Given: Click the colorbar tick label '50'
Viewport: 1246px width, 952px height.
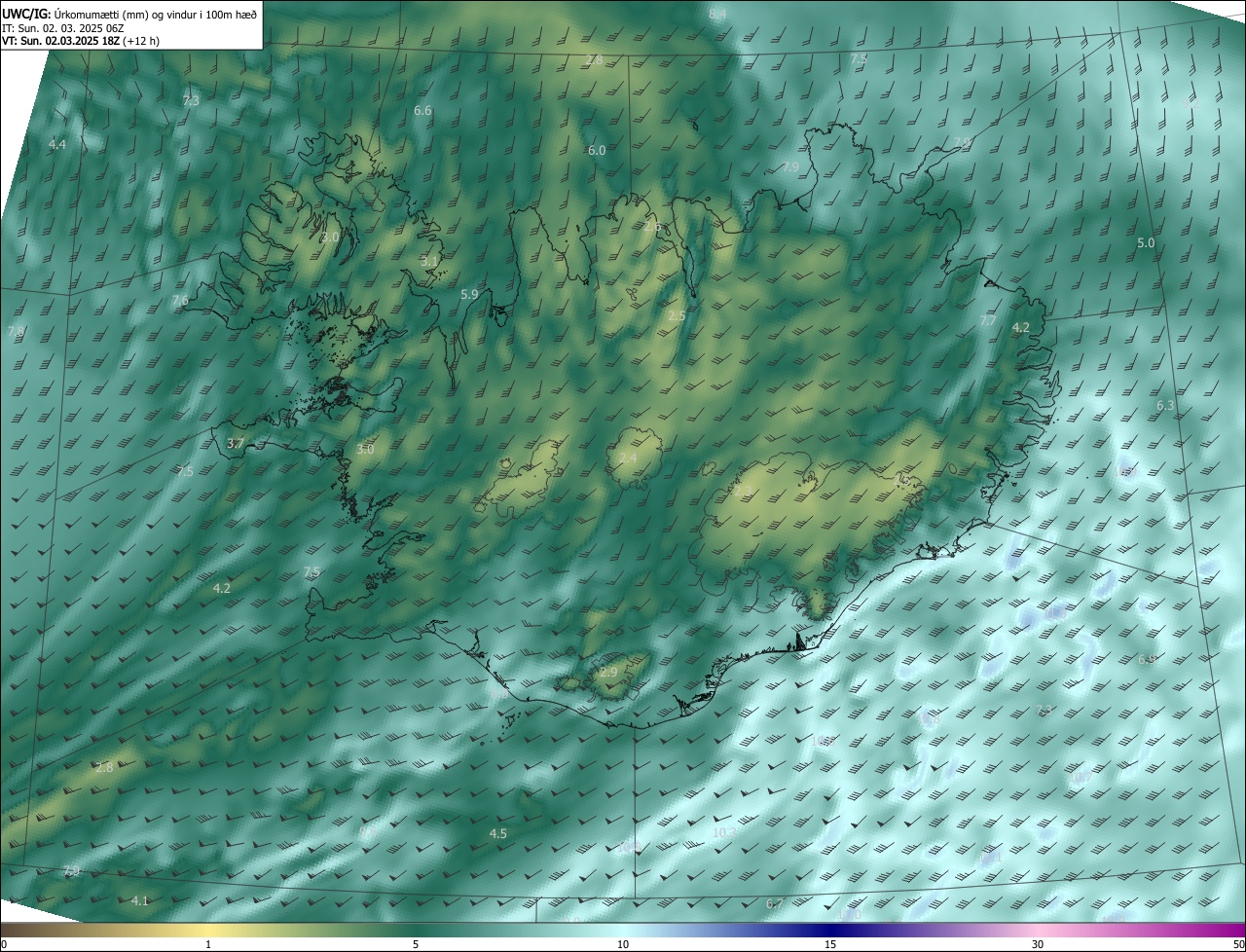Looking at the screenshot, I should tap(1238, 944).
